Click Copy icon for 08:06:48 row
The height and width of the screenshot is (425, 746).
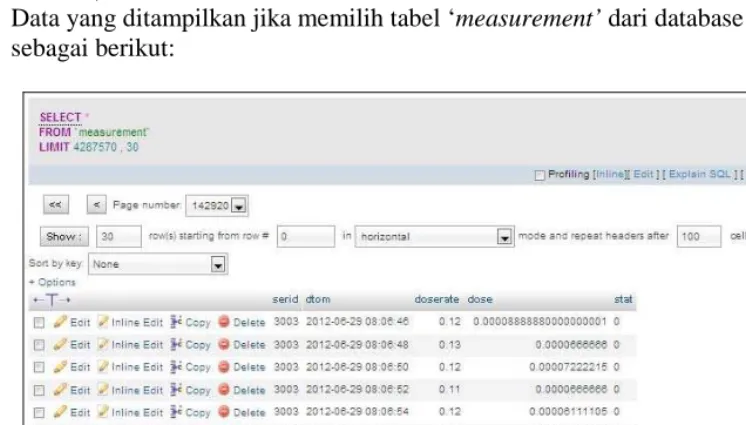point(176,344)
